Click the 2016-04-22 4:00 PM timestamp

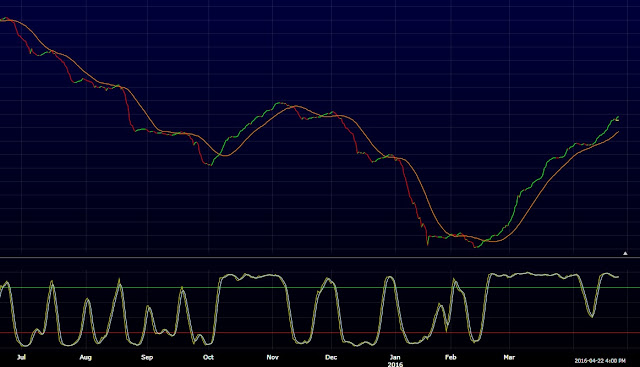pos(600,361)
